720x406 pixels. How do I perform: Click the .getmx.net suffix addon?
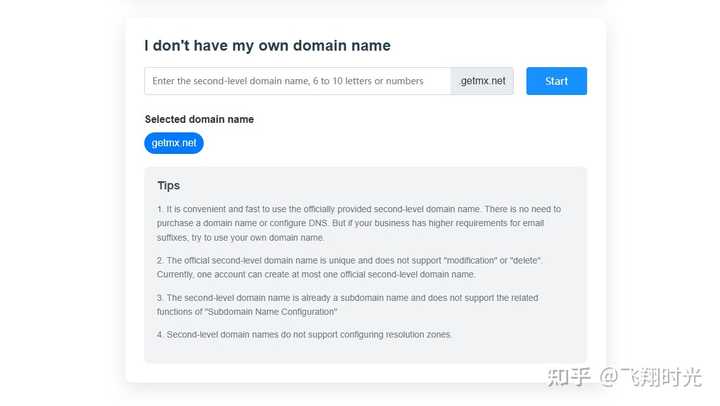482,81
